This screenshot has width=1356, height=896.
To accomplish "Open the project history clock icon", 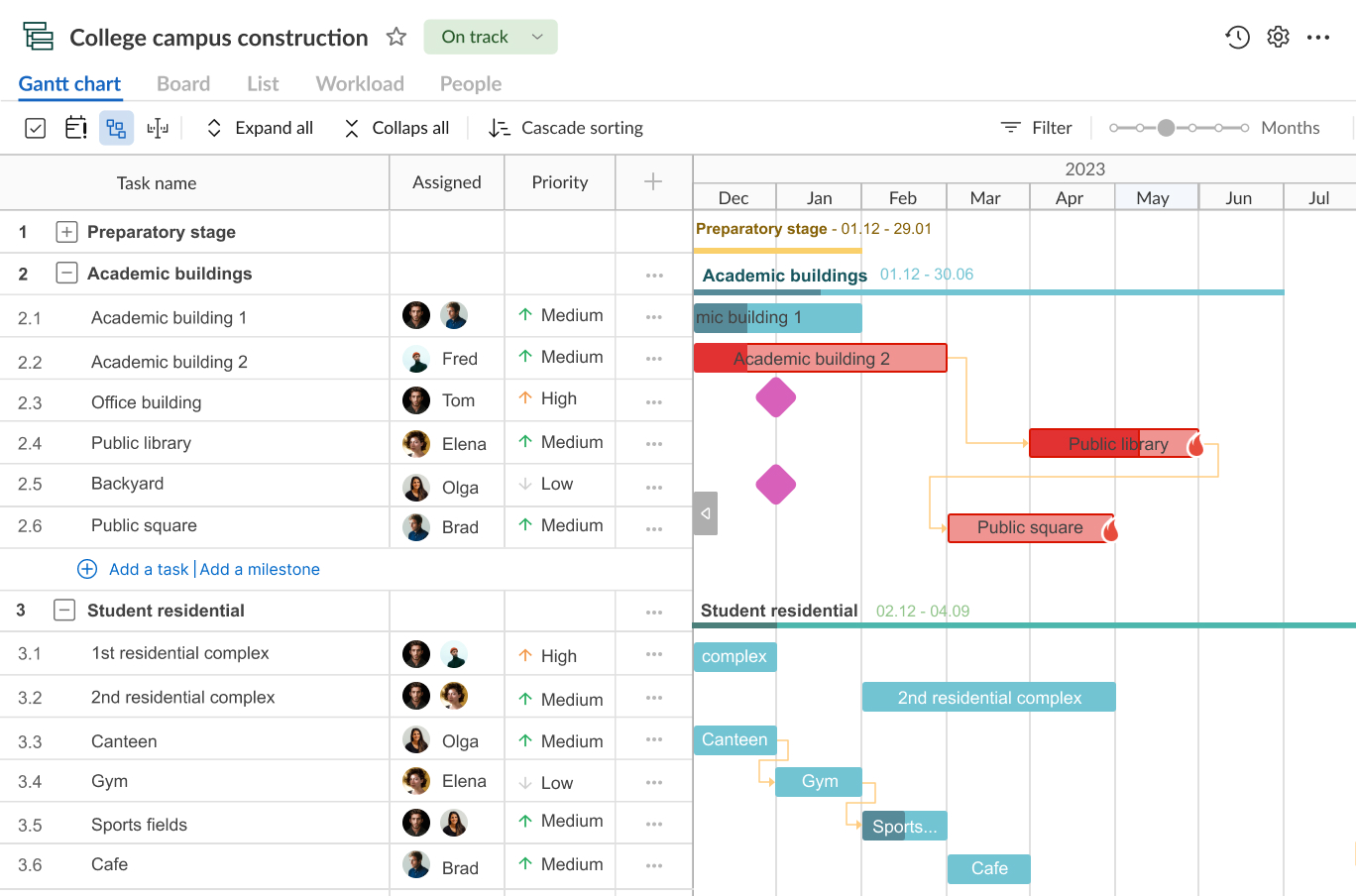I will [1237, 38].
